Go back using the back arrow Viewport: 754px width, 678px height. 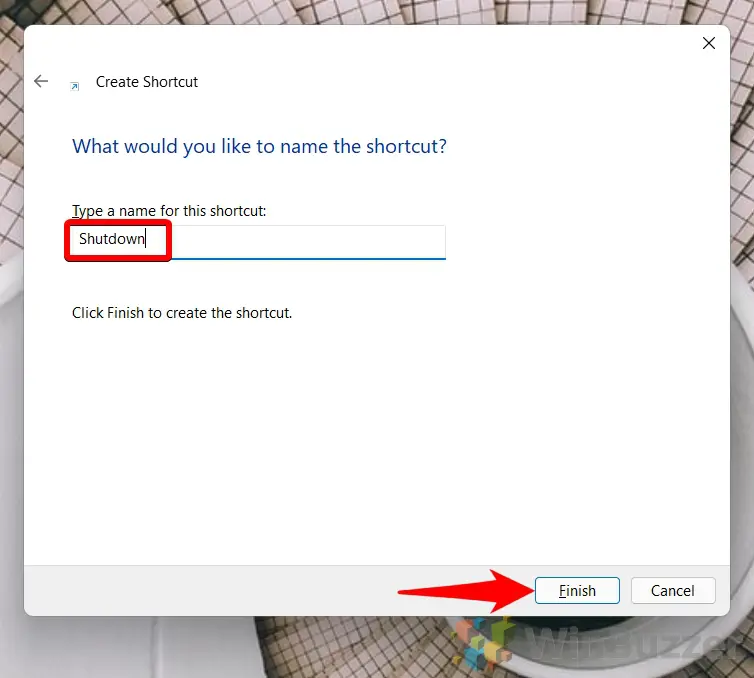(x=41, y=81)
